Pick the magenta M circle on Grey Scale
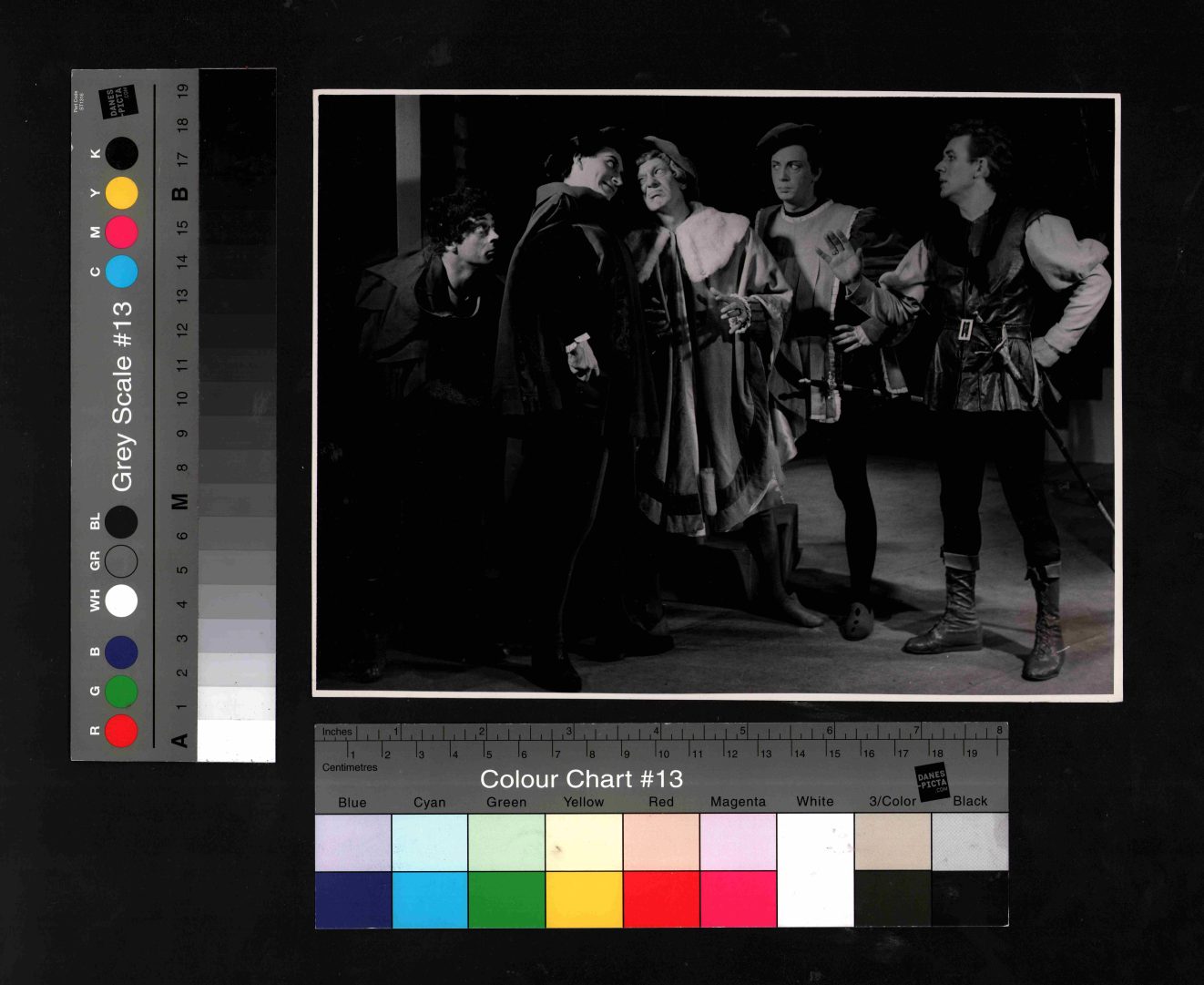 coord(121,232)
